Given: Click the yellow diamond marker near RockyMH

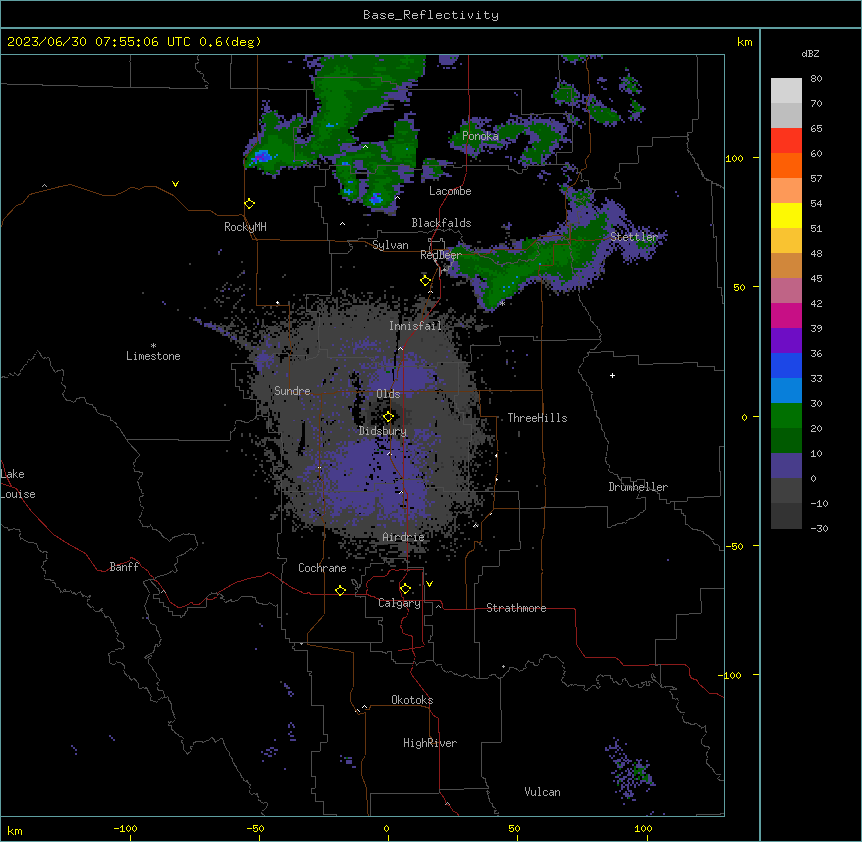Looking at the screenshot, I should (x=249, y=204).
